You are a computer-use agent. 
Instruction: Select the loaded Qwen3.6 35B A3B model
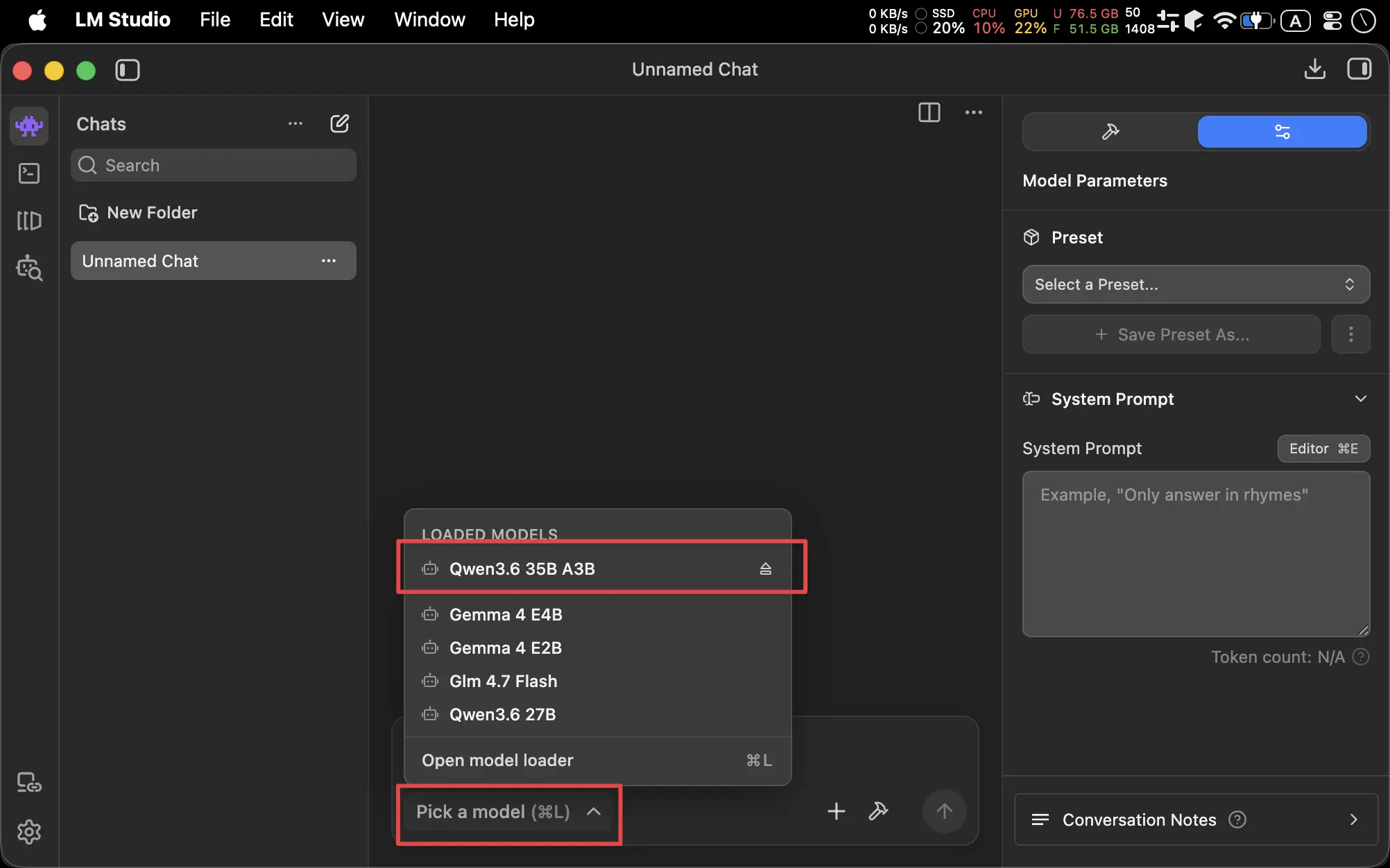598,568
